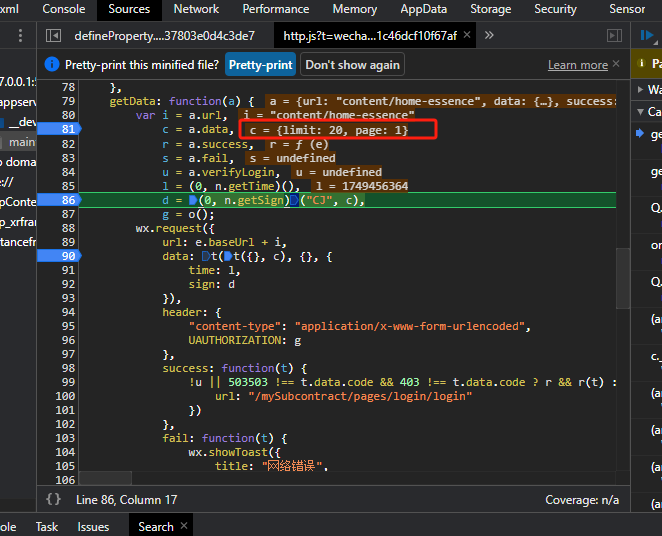Image resolution: width=662 pixels, height=536 pixels.
Task: Click the Pretty-print button
Action: click(x=260, y=65)
